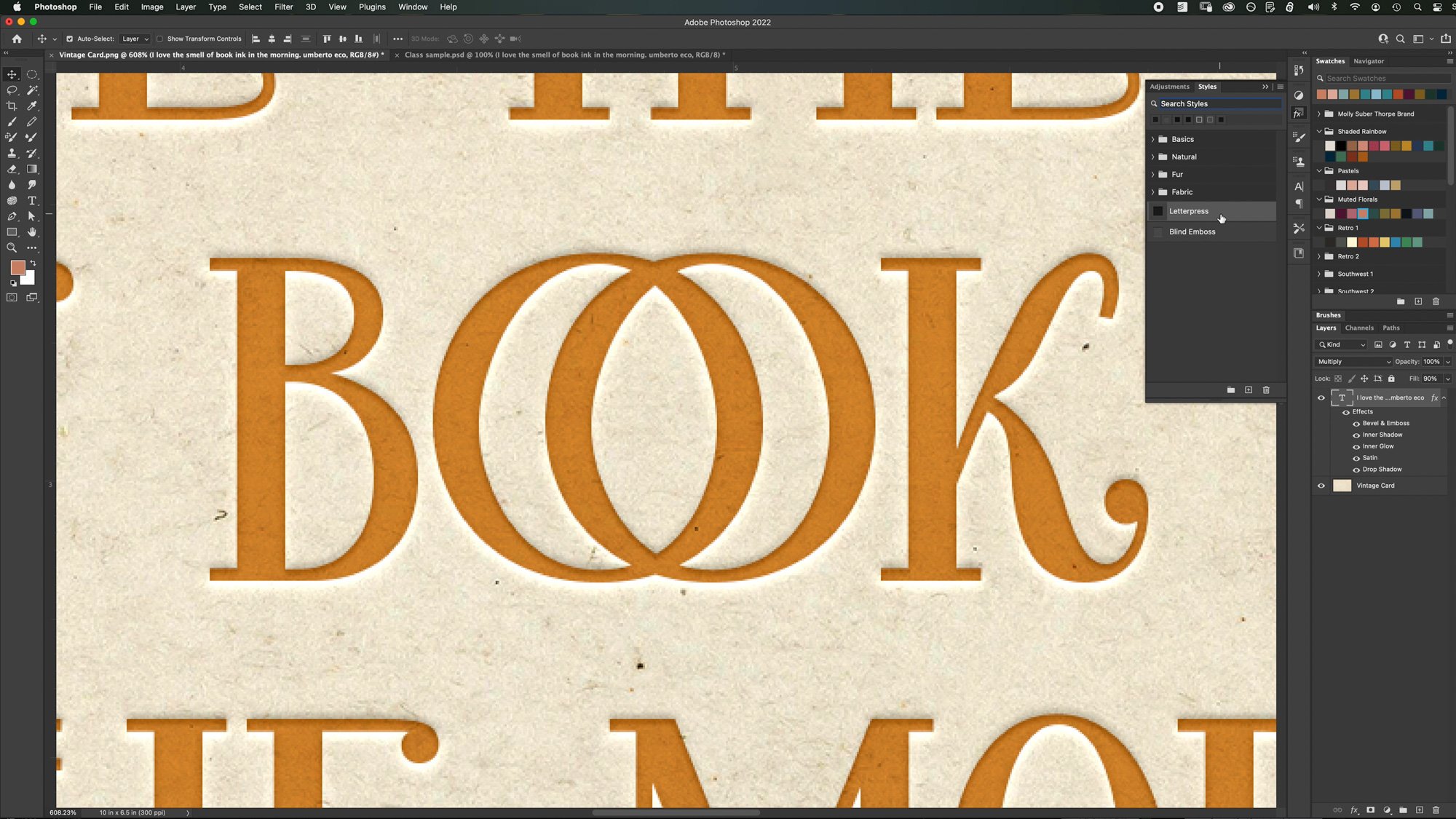The image size is (1456, 819).
Task: Switch to the Channels tab
Action: coord(1358,328)
